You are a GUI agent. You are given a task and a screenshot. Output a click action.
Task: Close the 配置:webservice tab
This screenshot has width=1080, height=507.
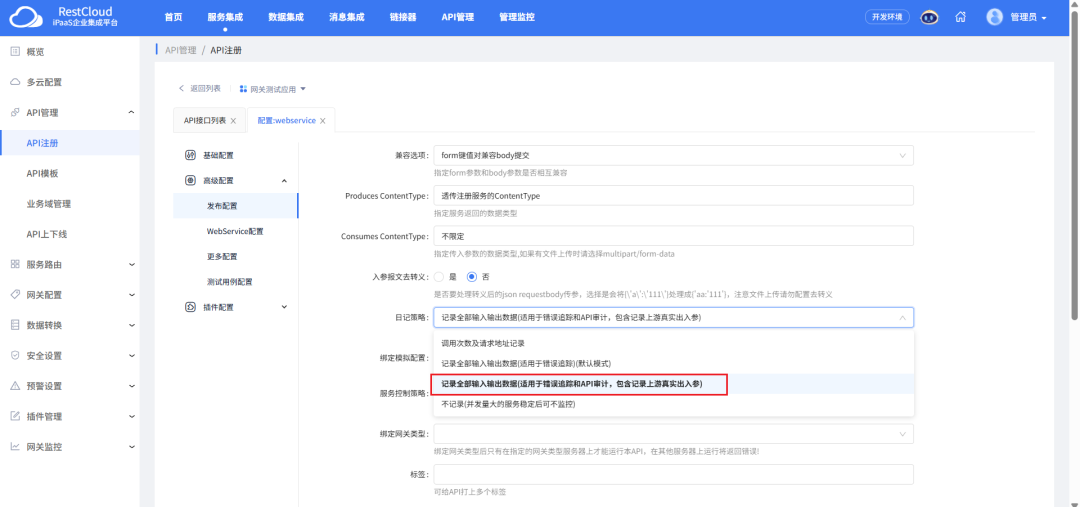tap(323, 121)
